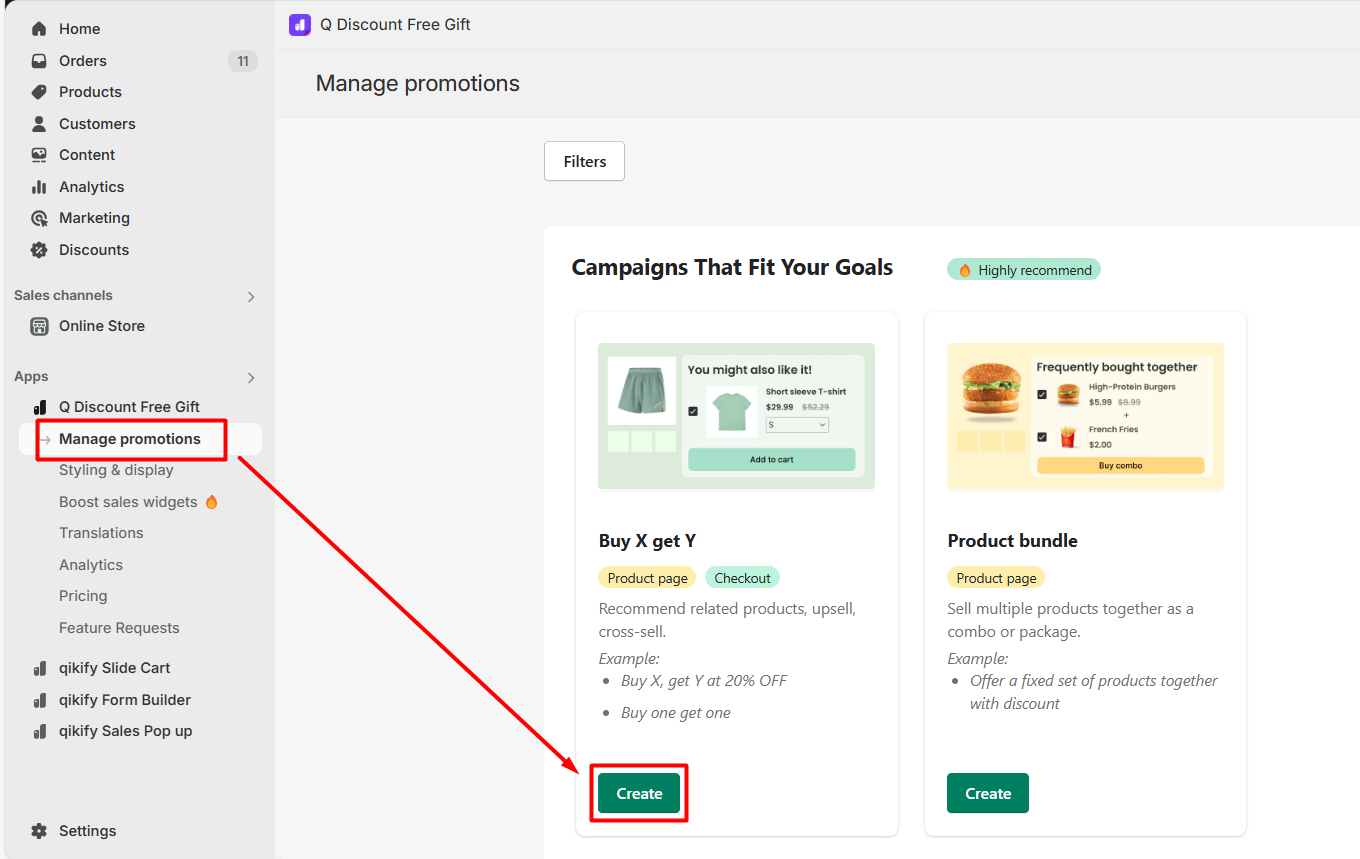Click the Buy X get Y preview image
This screenshot has width=1360, height=859.
pyautogui.click(x=736, y=416)
